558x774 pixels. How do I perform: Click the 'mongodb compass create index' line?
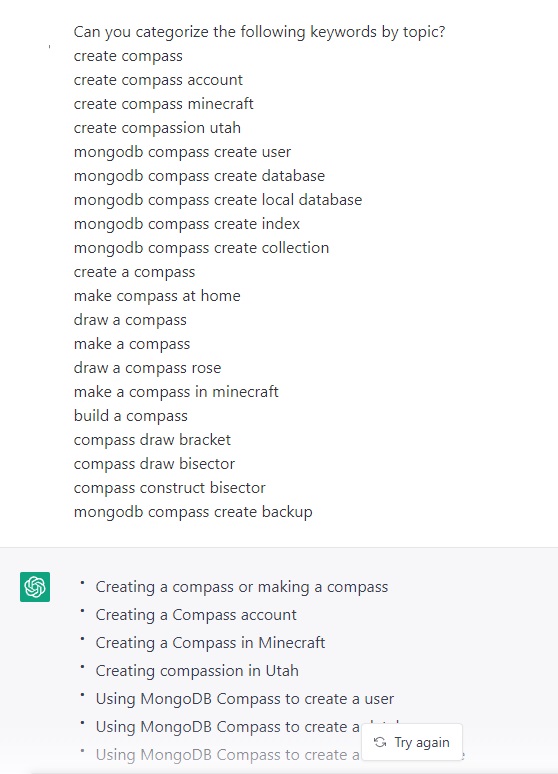(187, 224)
